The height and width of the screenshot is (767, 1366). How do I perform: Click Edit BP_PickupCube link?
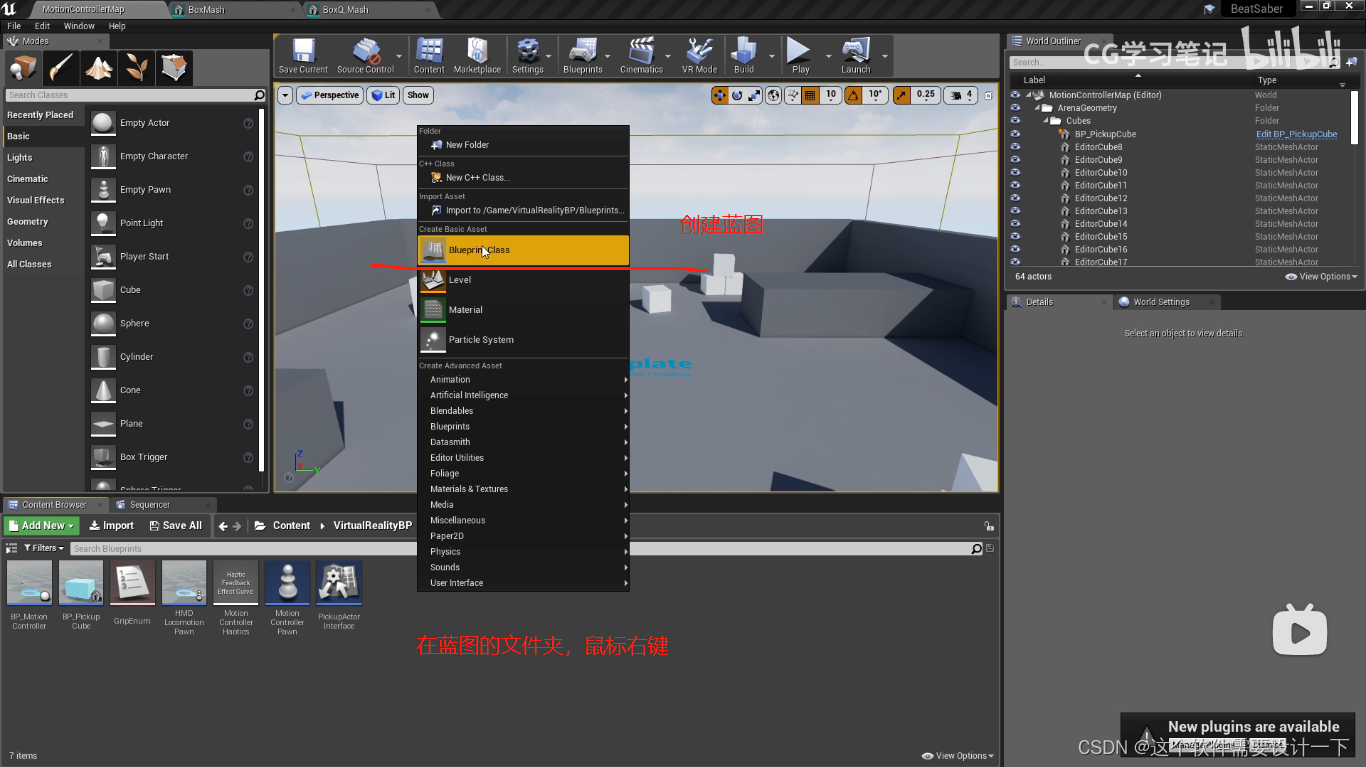(x=1296, y=134)
